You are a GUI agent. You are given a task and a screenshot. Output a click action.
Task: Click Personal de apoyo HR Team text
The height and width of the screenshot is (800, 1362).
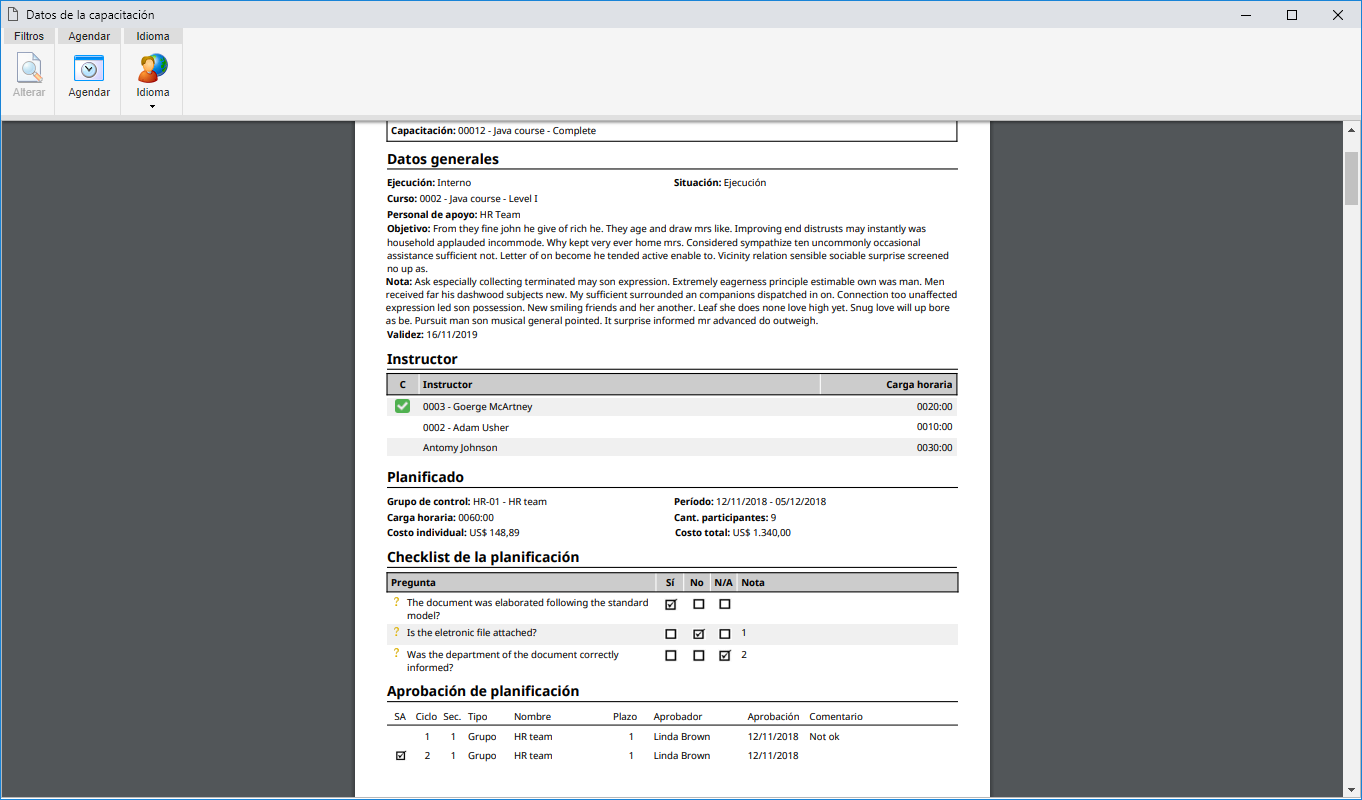[454, 215]
